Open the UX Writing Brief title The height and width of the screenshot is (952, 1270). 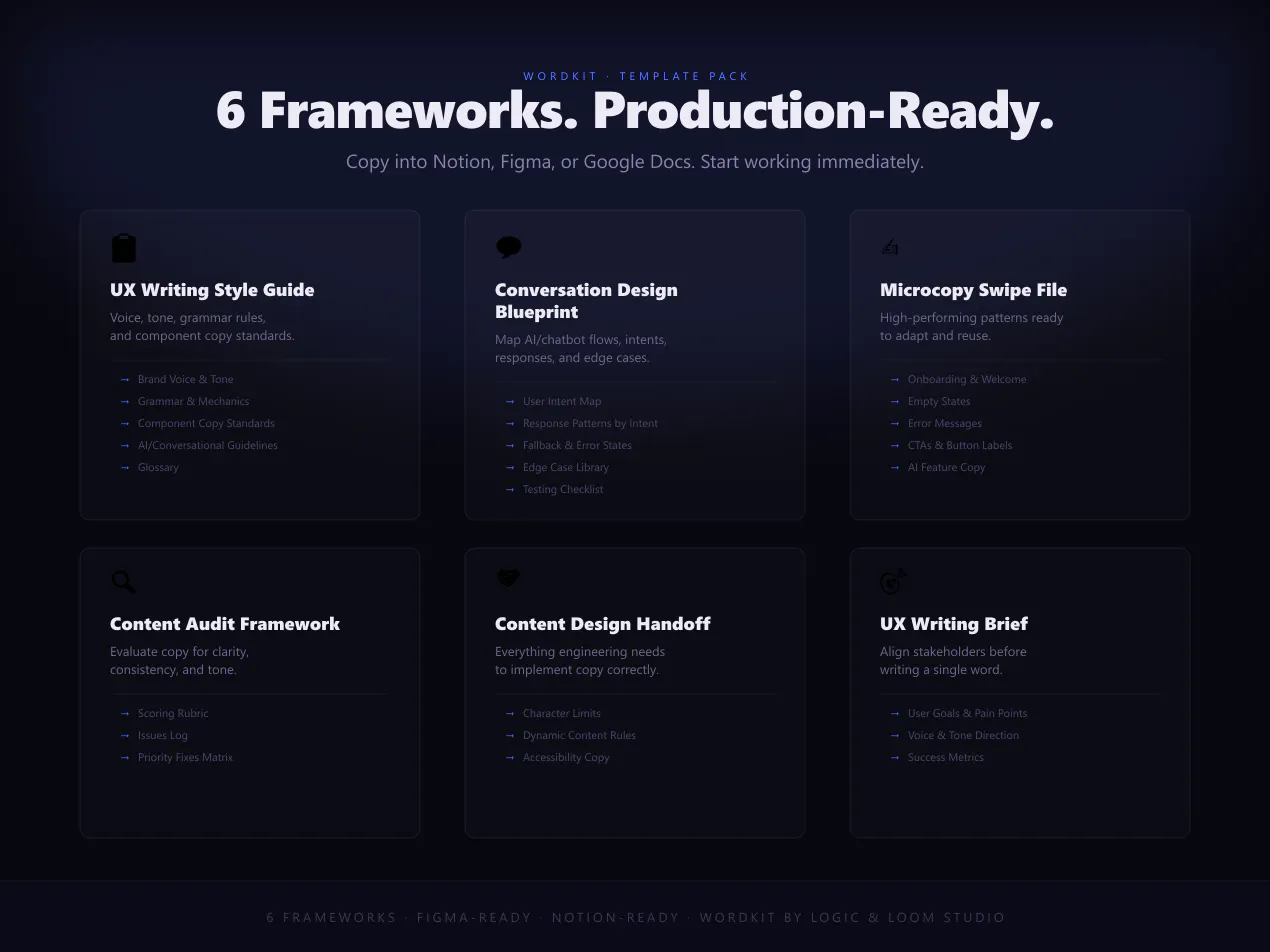coord(953,624)
